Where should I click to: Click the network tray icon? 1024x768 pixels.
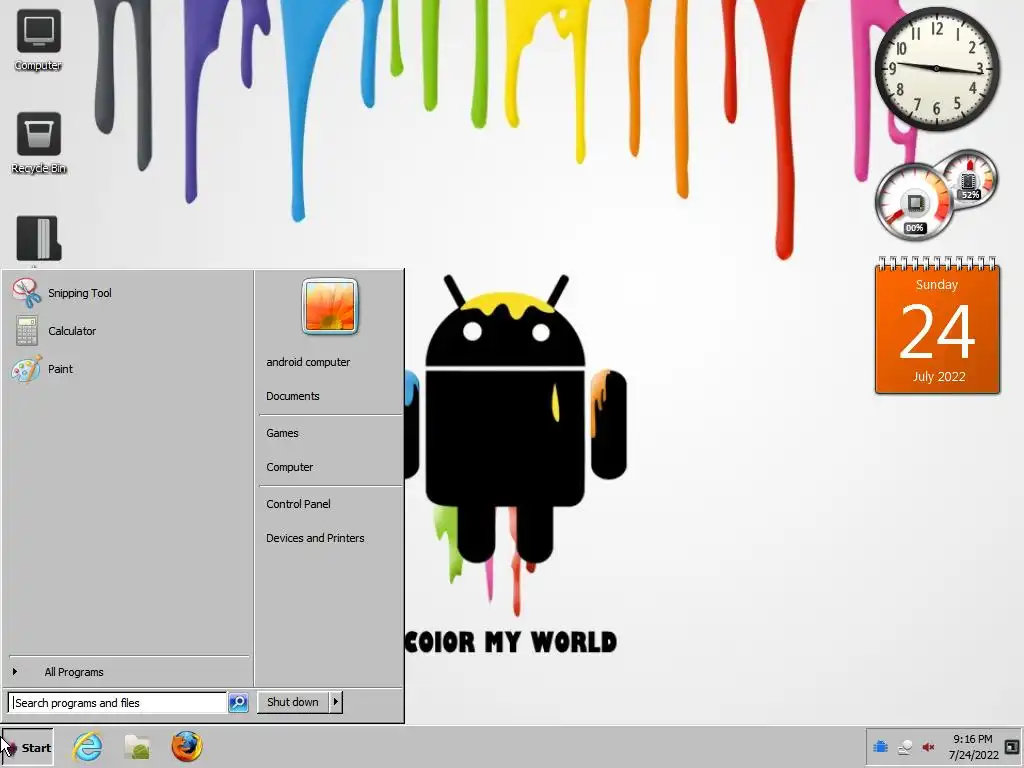(x=904, y=747)
